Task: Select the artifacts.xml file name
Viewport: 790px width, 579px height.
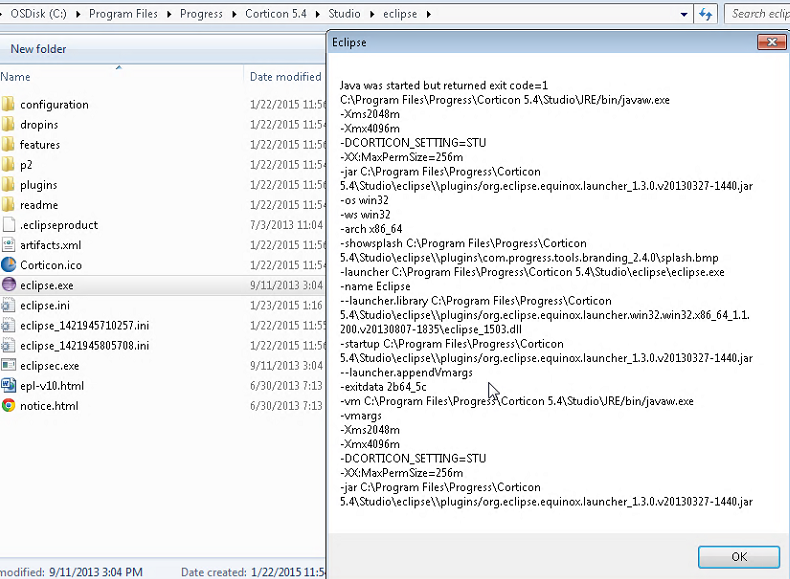Action: 50,245
